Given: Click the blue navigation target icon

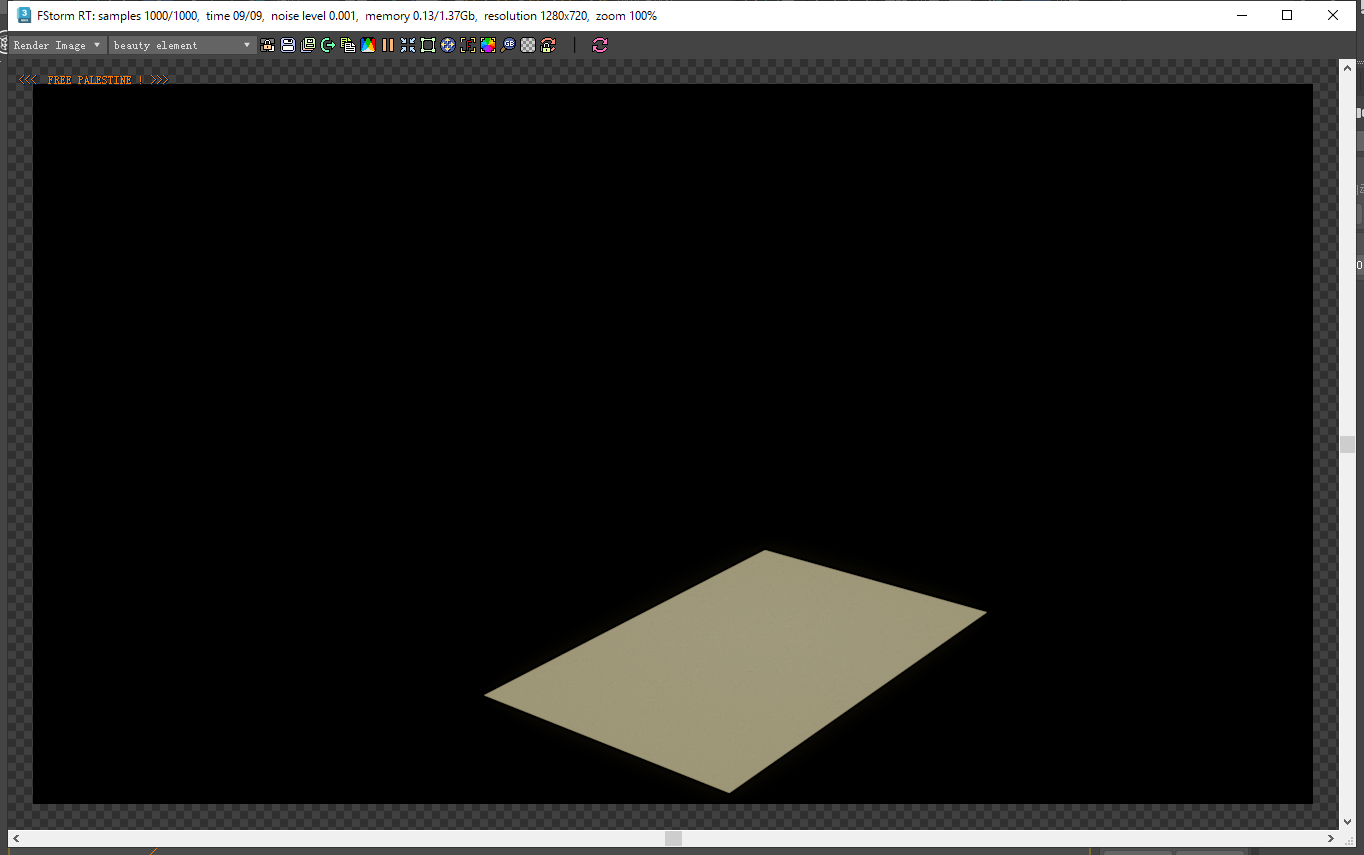Looking at the screenshot, I should tap(448, 45).
